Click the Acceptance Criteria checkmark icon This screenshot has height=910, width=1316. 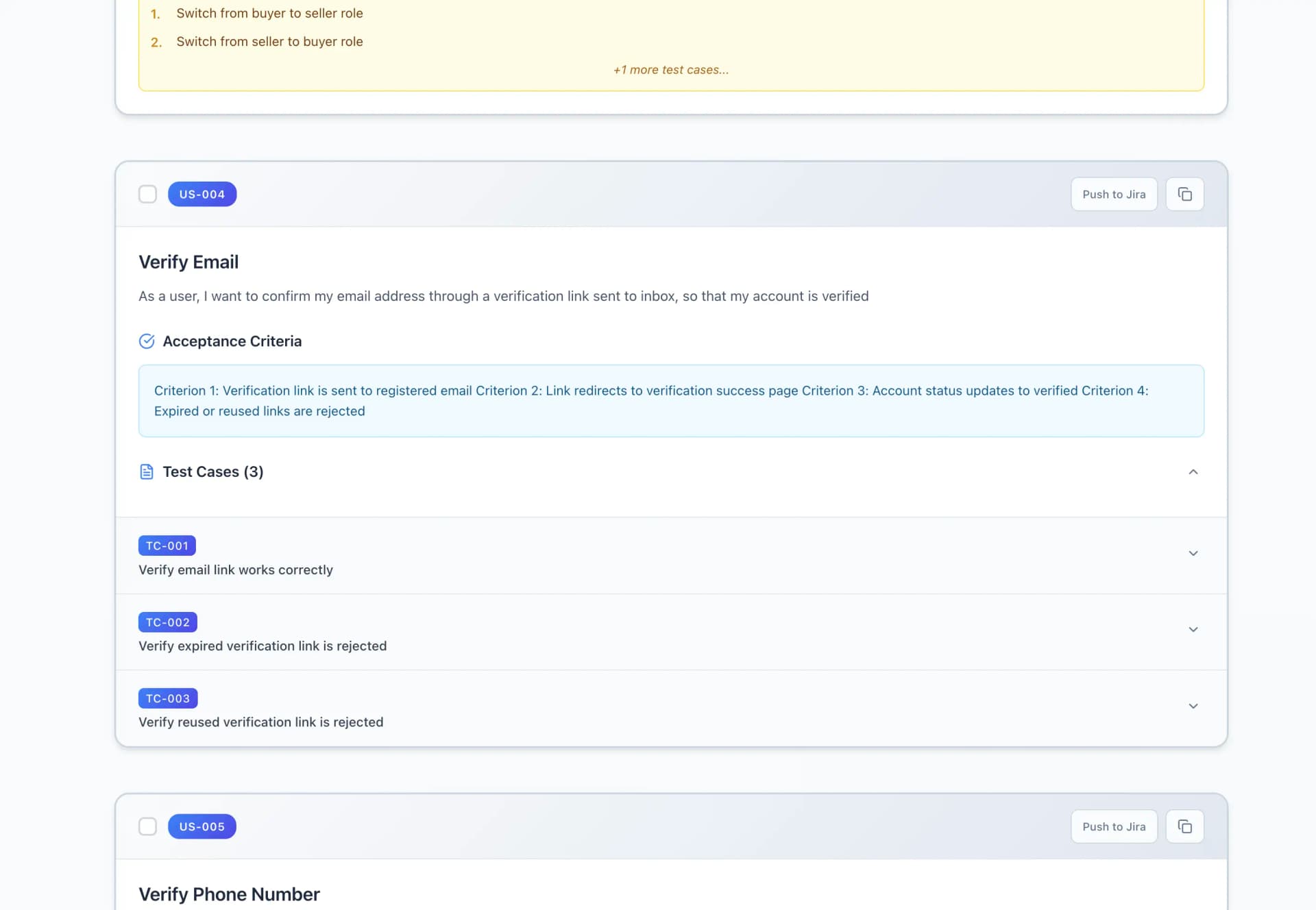147,341
